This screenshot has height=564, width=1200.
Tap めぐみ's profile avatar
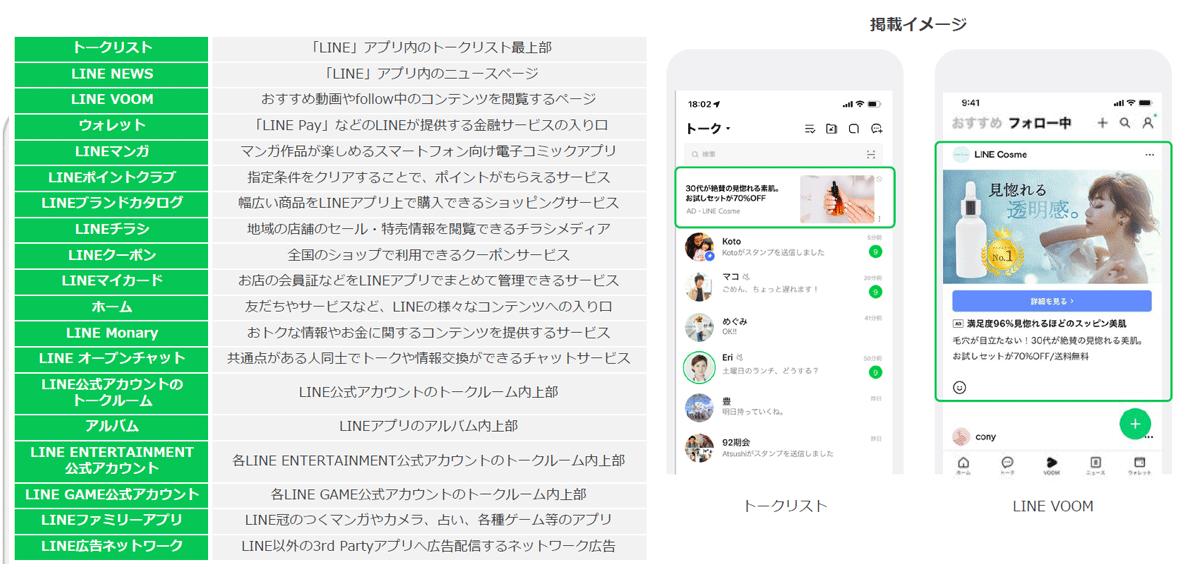pyautogui.click(x=699, y=327)
